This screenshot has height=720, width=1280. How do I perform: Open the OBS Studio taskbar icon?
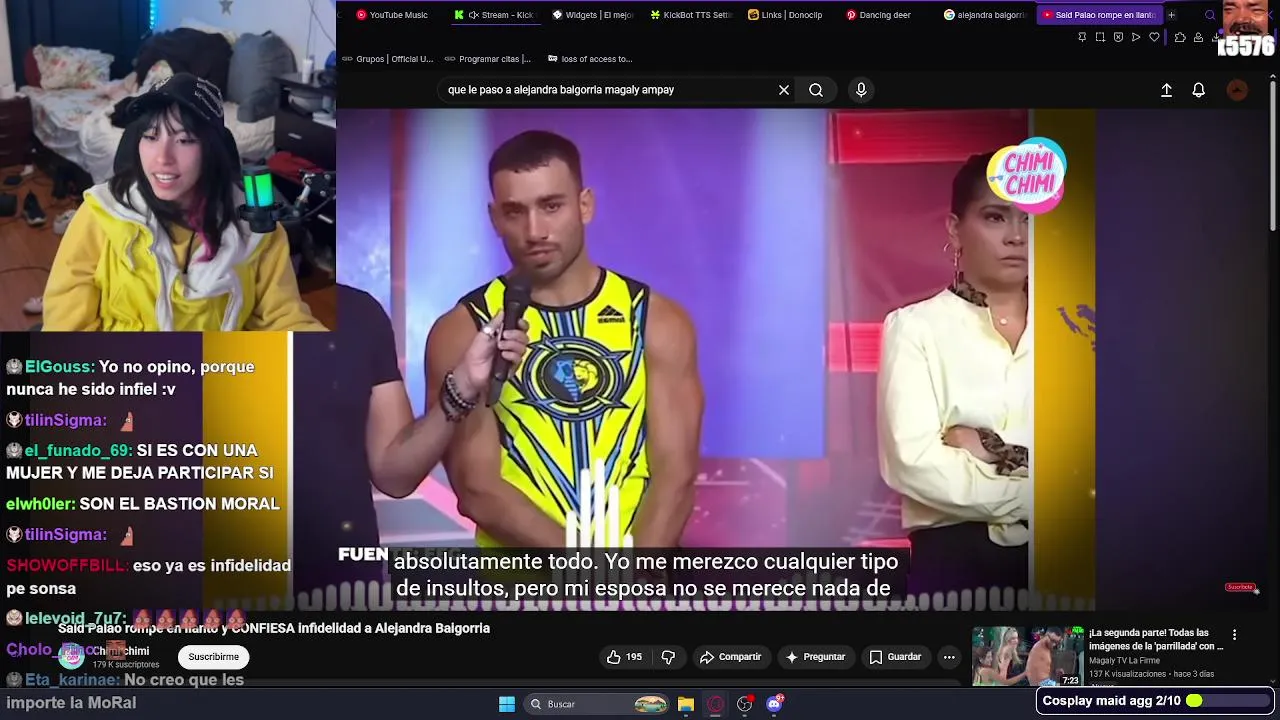point(744,704)
